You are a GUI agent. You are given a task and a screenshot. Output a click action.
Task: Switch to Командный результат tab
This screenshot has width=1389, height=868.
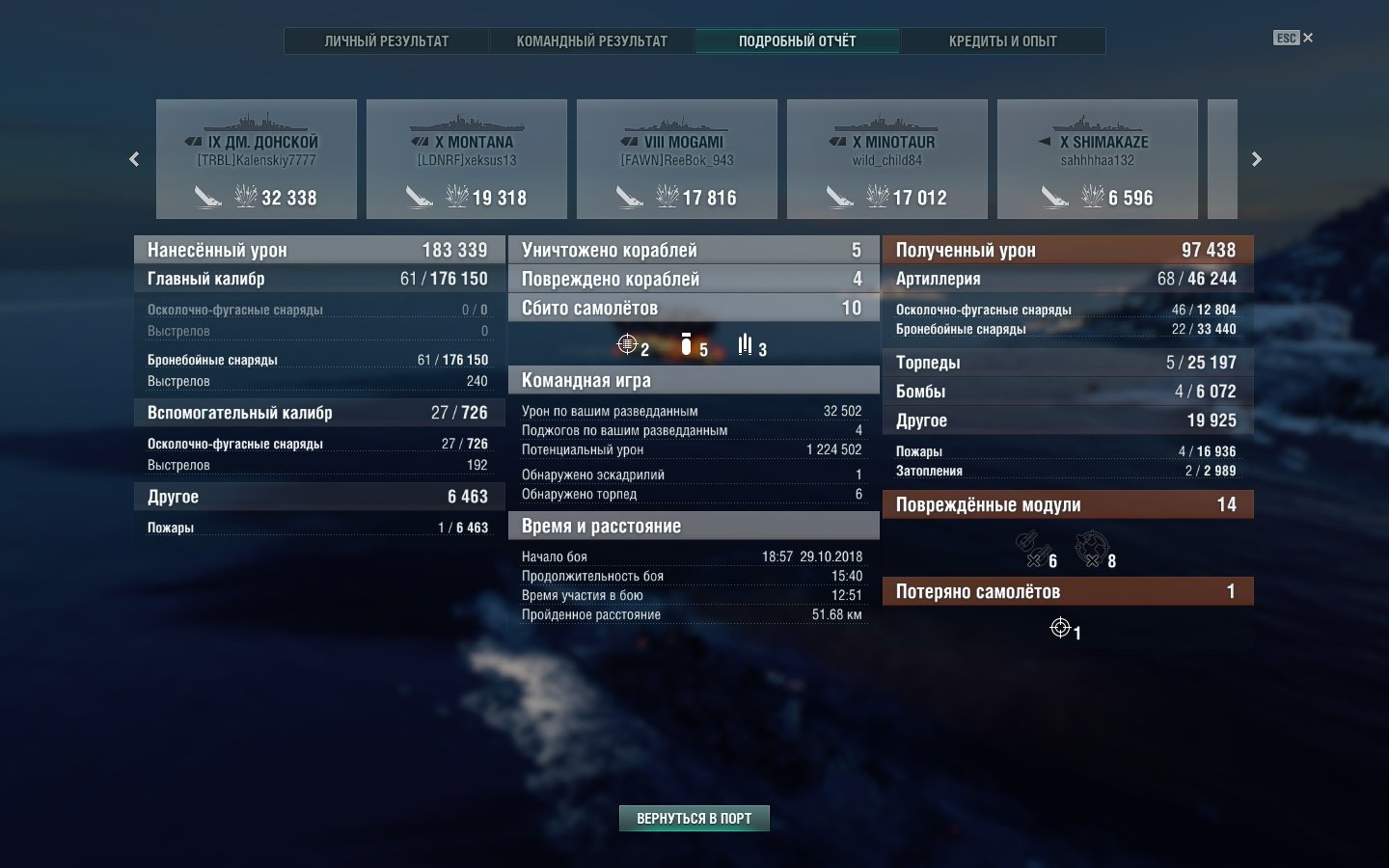(592, 41)
